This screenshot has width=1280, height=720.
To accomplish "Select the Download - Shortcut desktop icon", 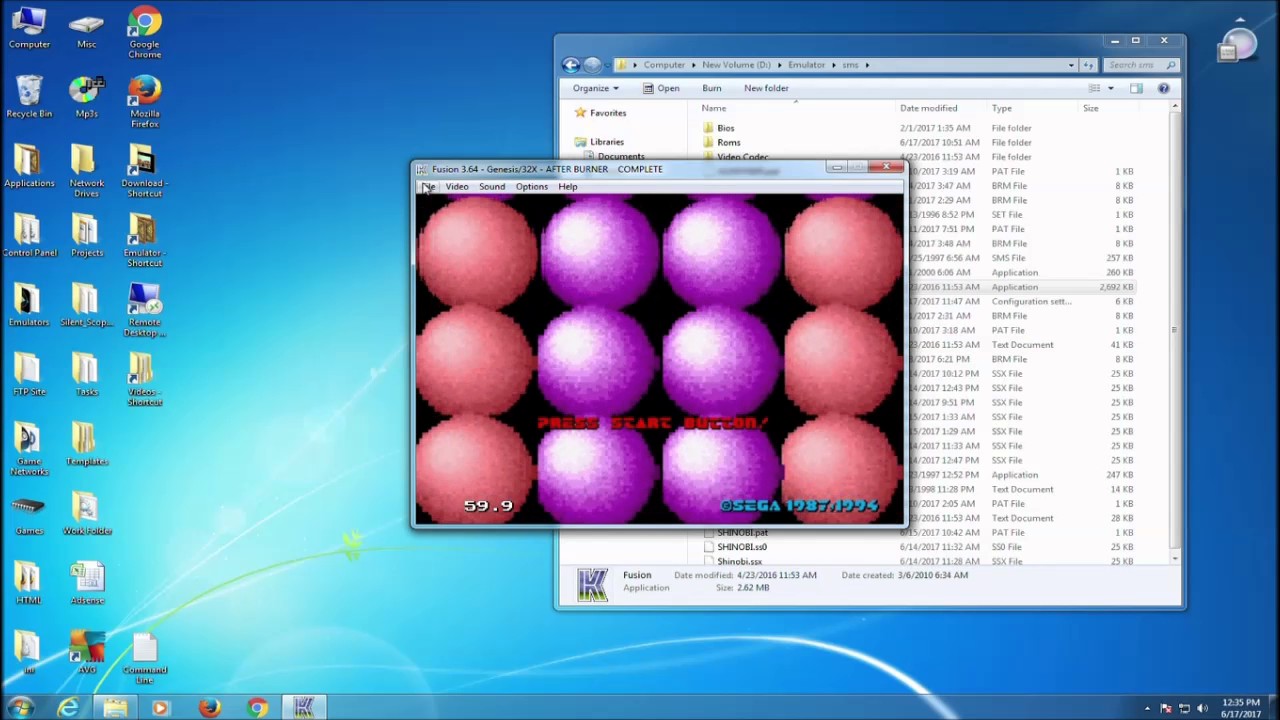I will (144, 171).
